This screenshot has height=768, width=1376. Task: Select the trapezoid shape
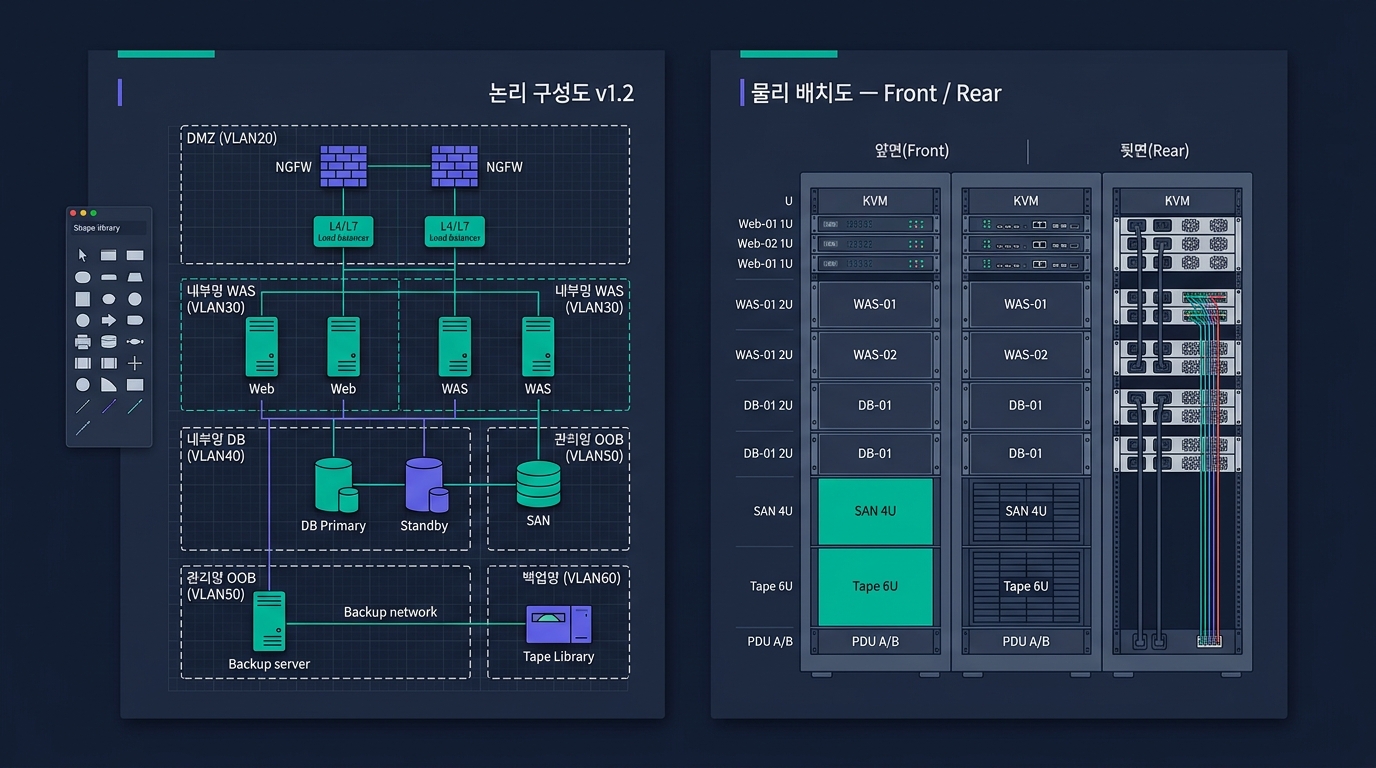pos(135,277)
